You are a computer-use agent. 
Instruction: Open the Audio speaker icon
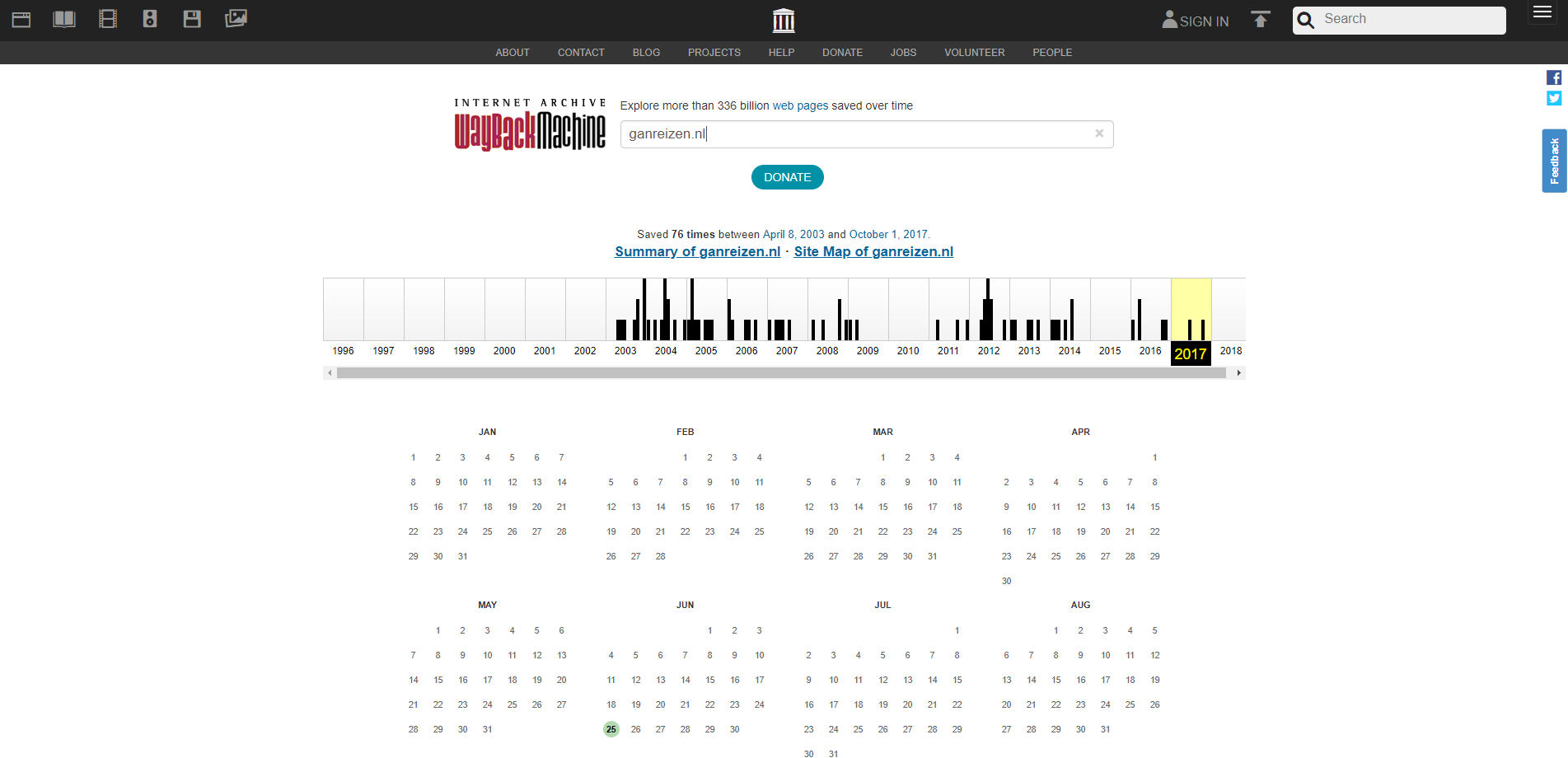pyautogui.click(x=150, y=19)
